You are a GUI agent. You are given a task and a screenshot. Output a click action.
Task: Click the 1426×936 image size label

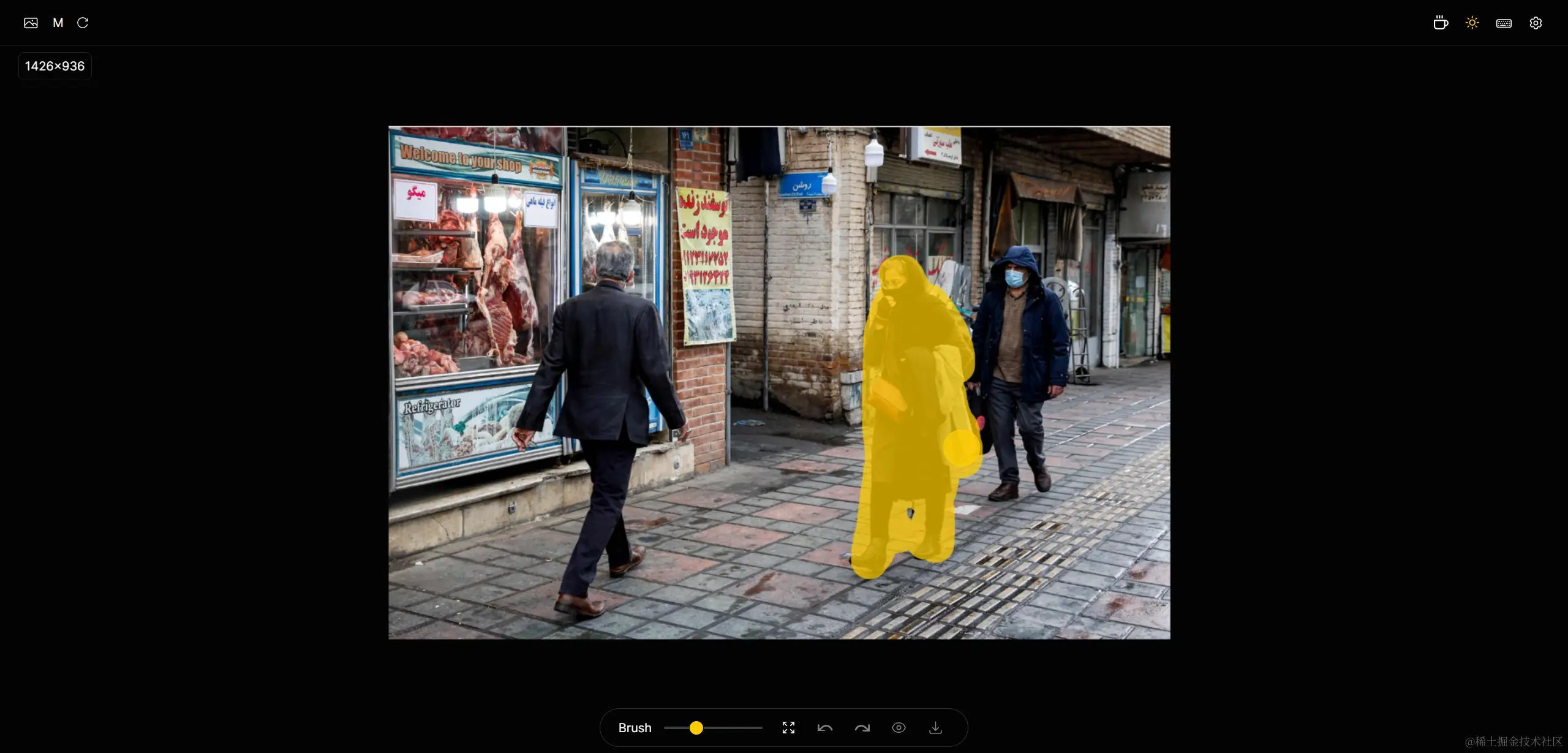(55, 66)
